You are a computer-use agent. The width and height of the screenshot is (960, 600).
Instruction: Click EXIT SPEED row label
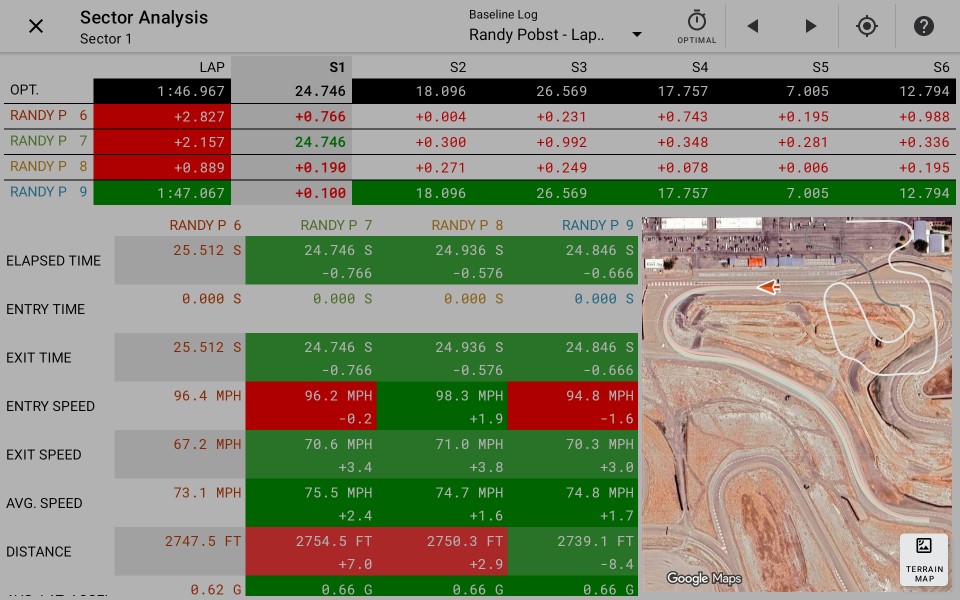point(43,455)
